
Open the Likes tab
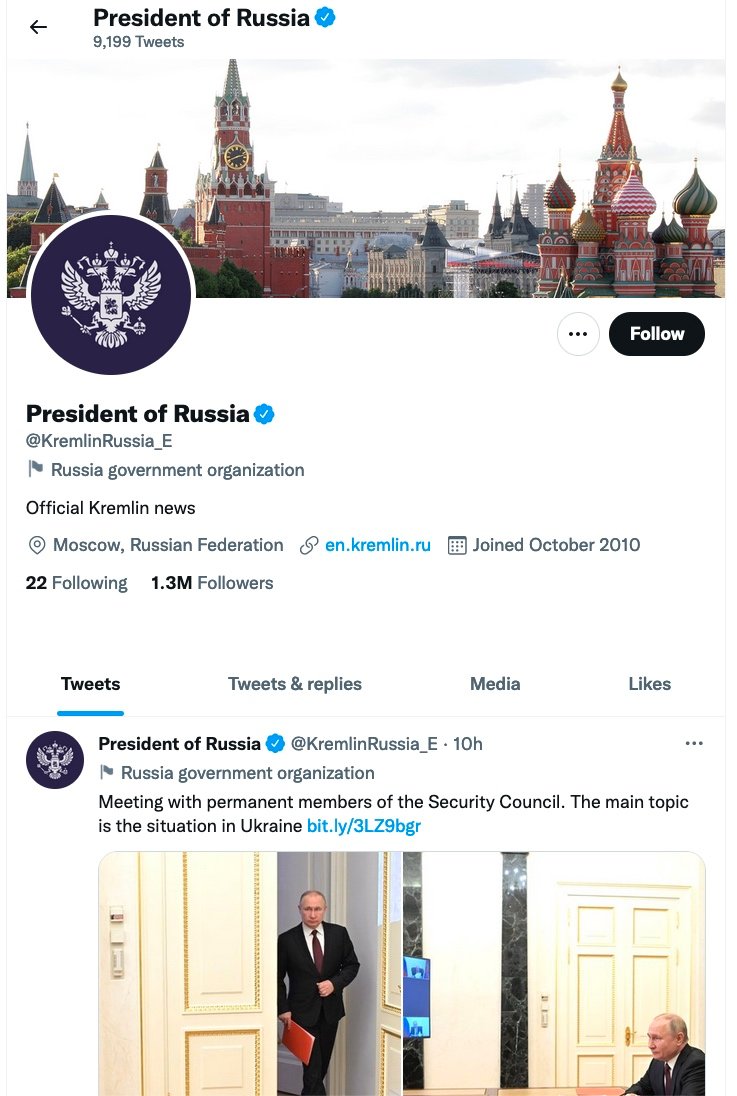(x=649, y=684)
